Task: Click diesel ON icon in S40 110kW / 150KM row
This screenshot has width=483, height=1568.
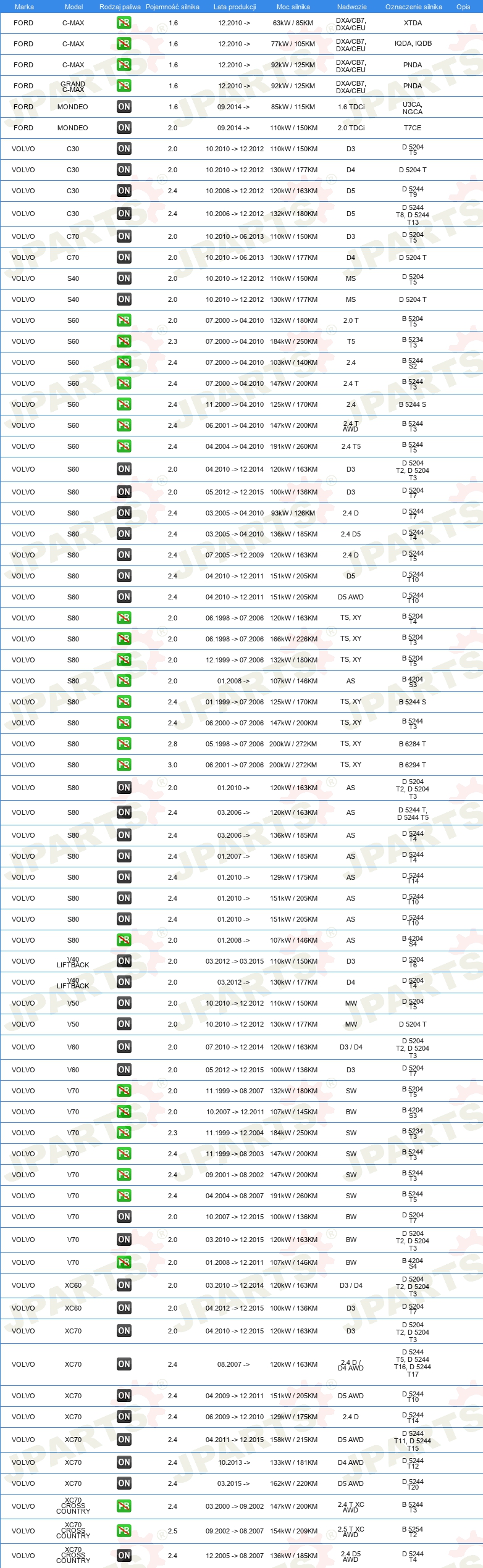Action: point(124,278)
